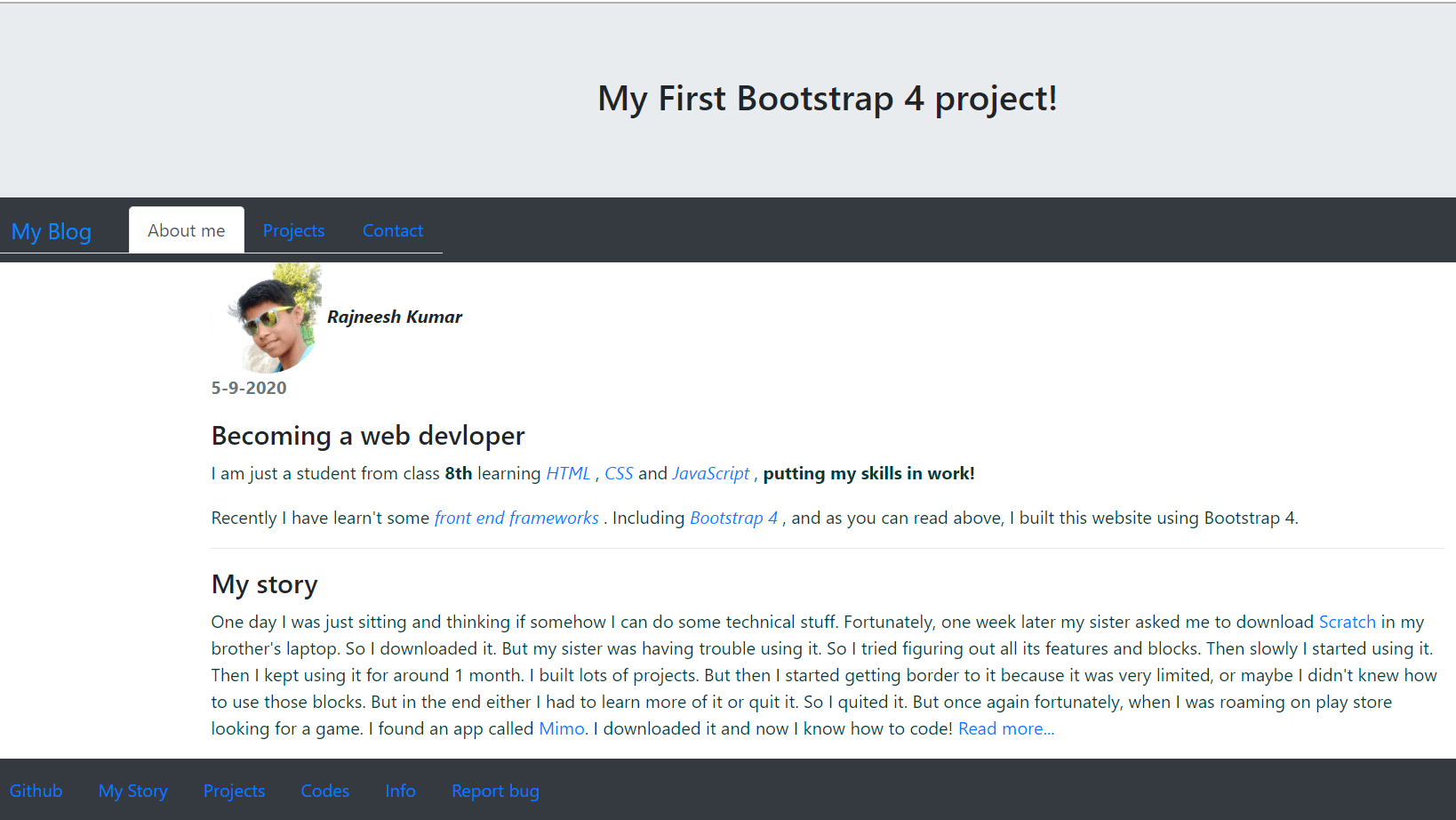The image size is (1456, 820).
Task: Click the My story heading
Action: [265, 584]
